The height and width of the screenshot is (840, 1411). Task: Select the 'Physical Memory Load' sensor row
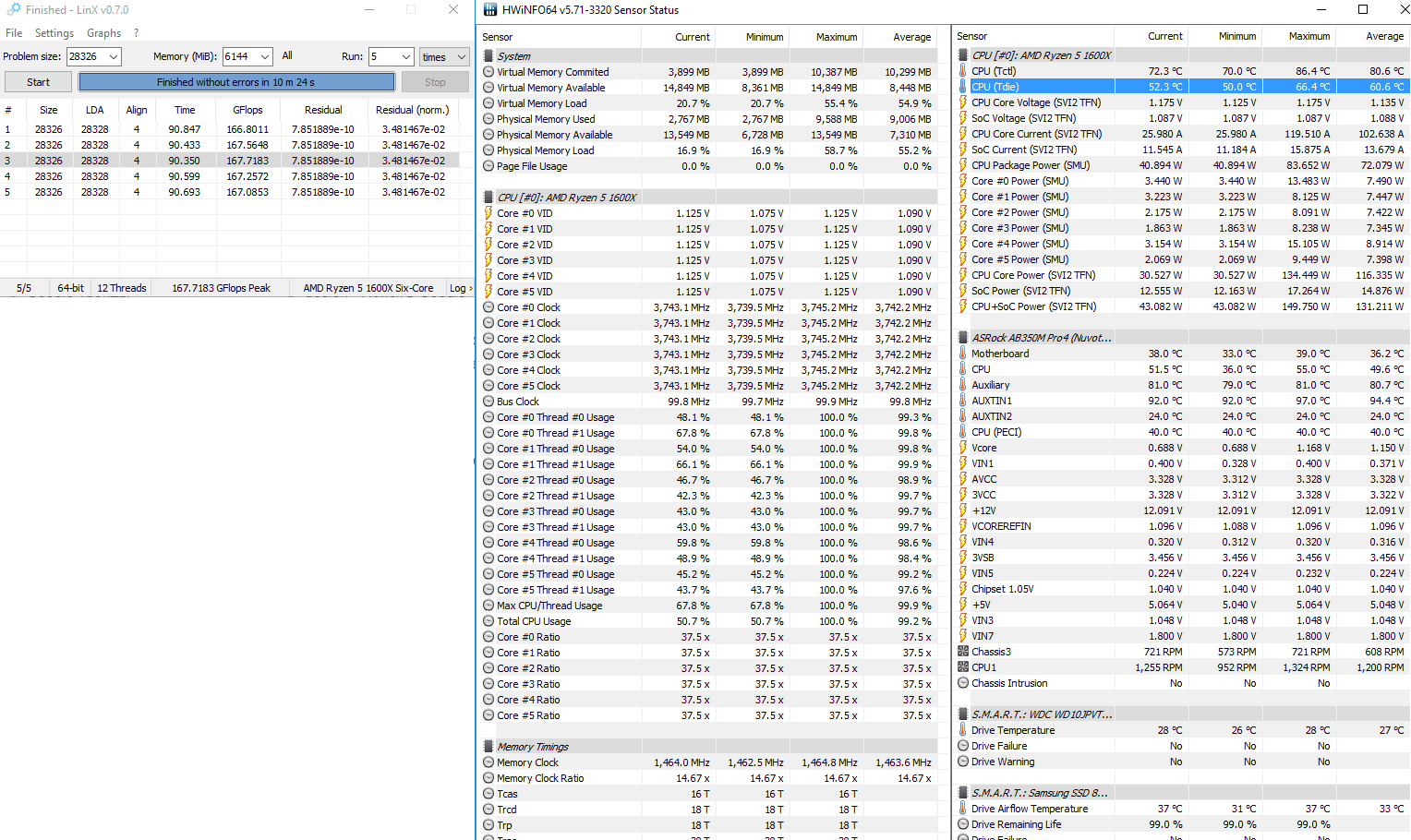709,150
